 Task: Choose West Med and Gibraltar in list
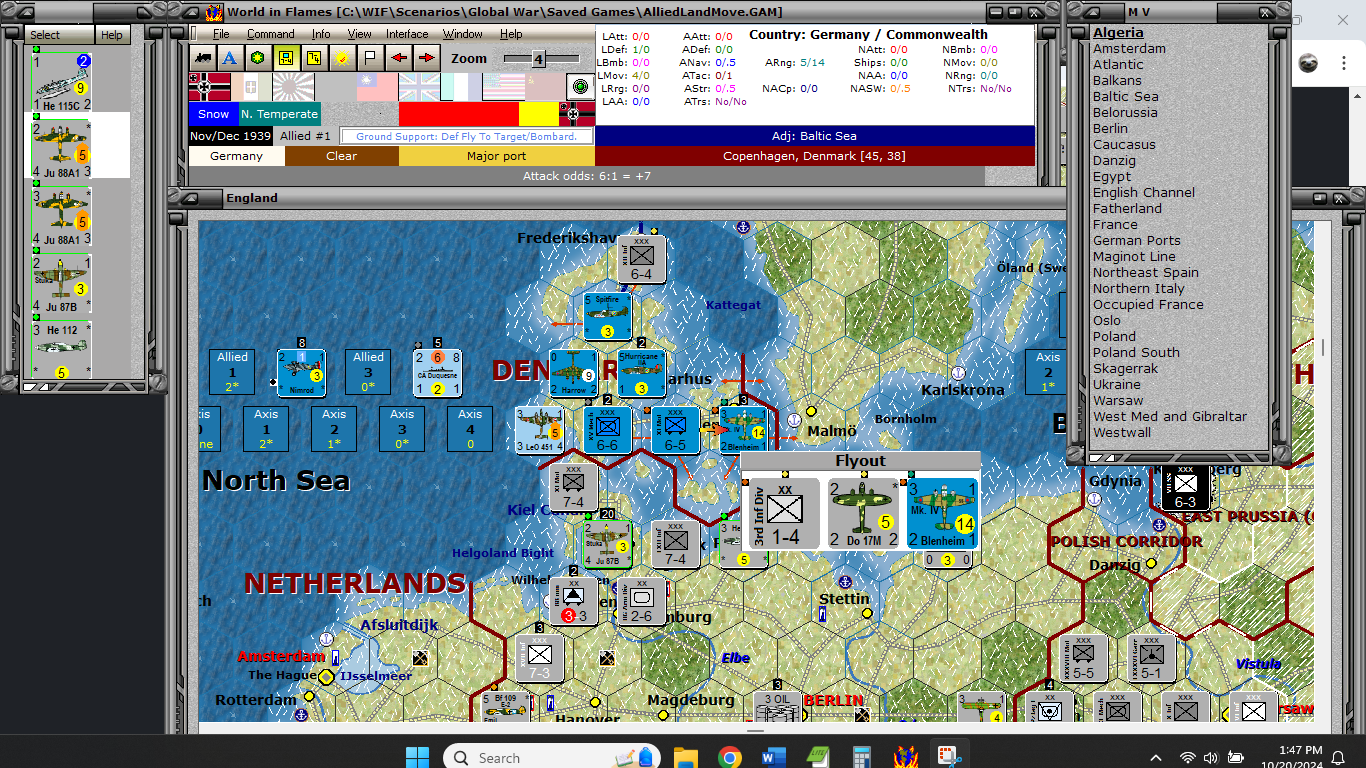[1170, 416]
